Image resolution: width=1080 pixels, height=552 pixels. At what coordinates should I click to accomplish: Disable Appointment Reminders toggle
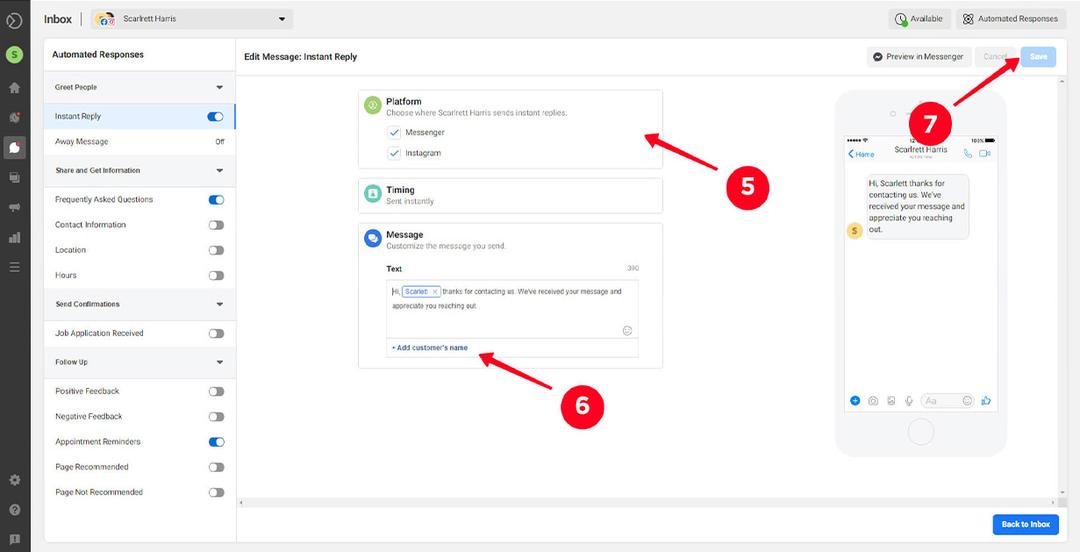[216, 442]
